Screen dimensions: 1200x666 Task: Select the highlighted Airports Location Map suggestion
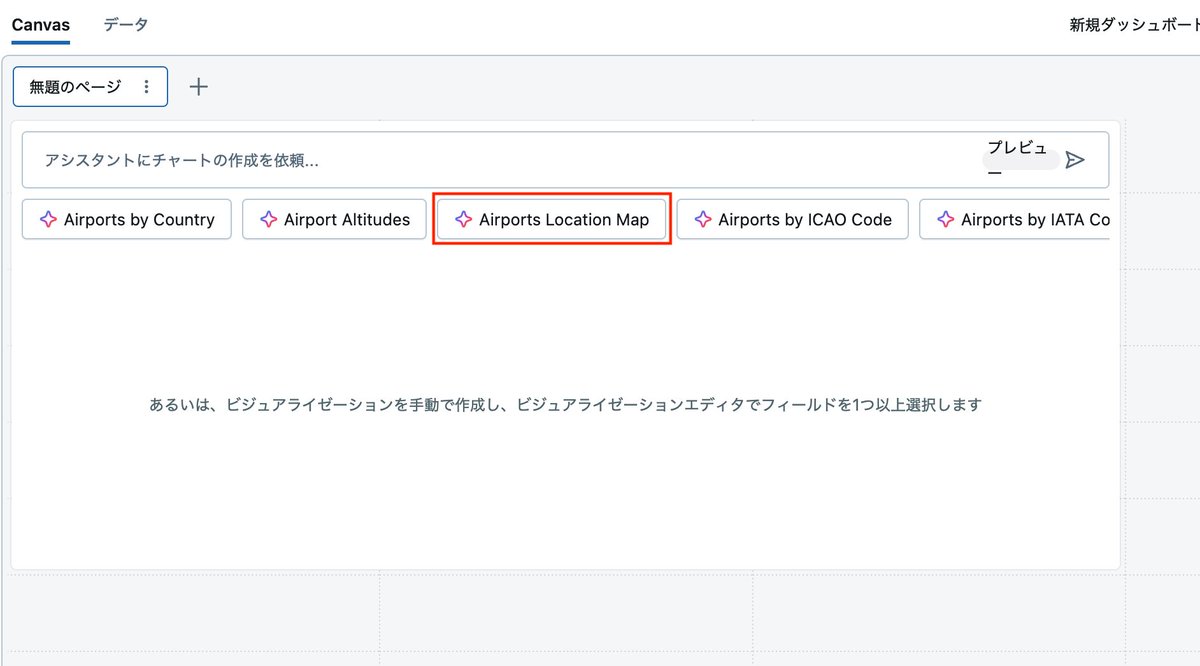click(x=551, y=219)
